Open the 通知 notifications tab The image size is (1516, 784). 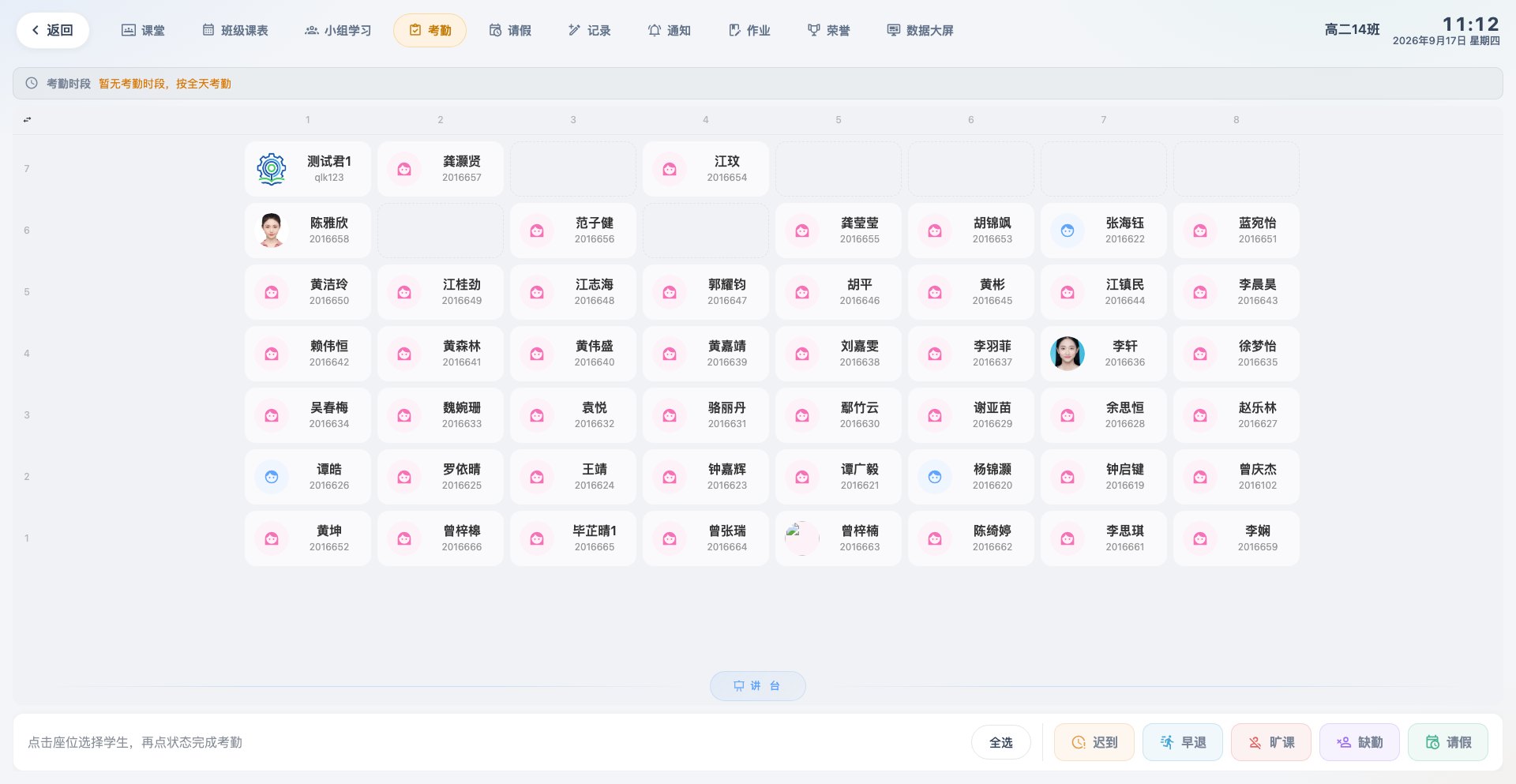[669, 31]
